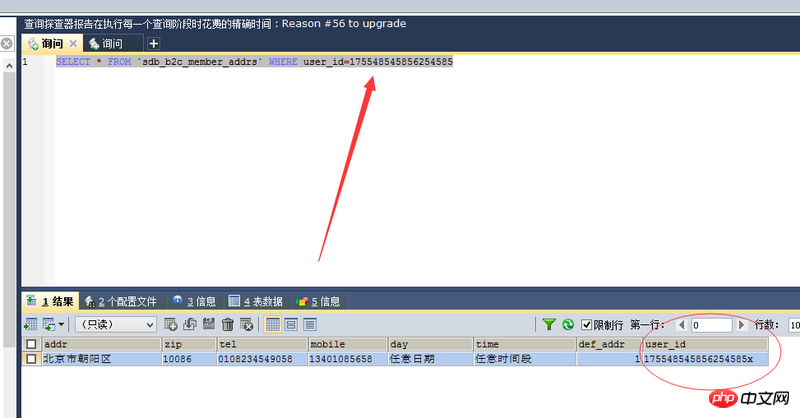The height and width of the screenshot is (418, 800).
Task: Open the 2 个配置文件 profiles tab
Action: tap(121, 301)
